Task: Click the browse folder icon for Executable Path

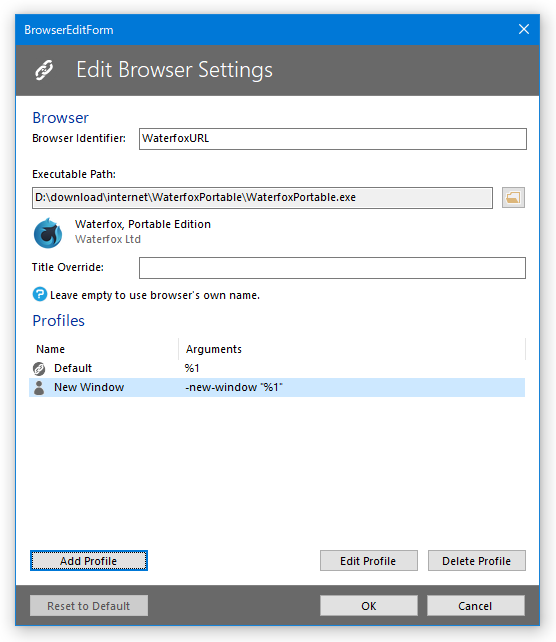Action: pos(513,198)
